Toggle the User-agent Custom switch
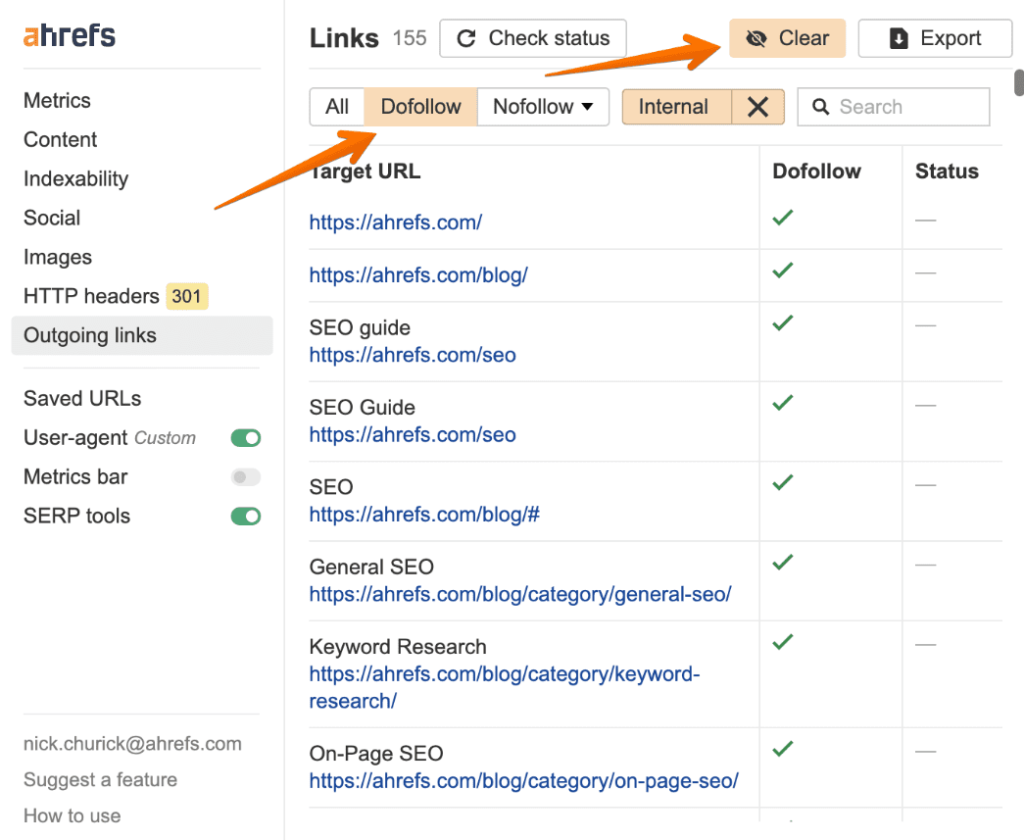This screenshot has width=1024, height=840. point(246,438)
